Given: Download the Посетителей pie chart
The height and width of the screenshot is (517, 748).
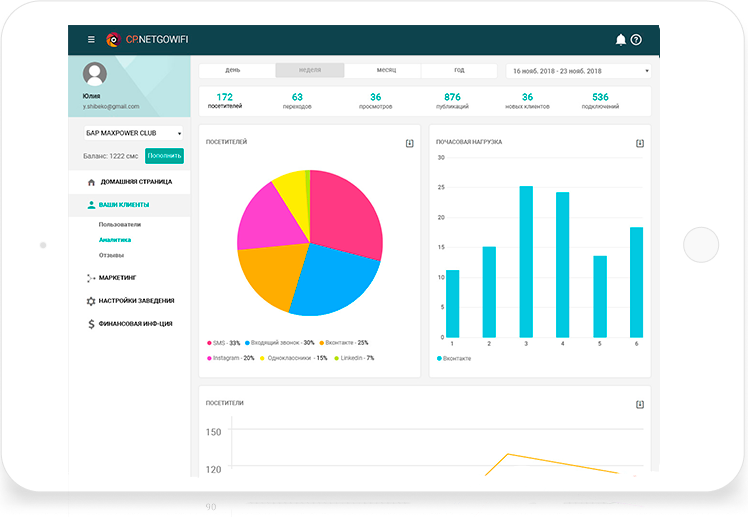Looking at the screenshot, I should click(x=409, y=143).
